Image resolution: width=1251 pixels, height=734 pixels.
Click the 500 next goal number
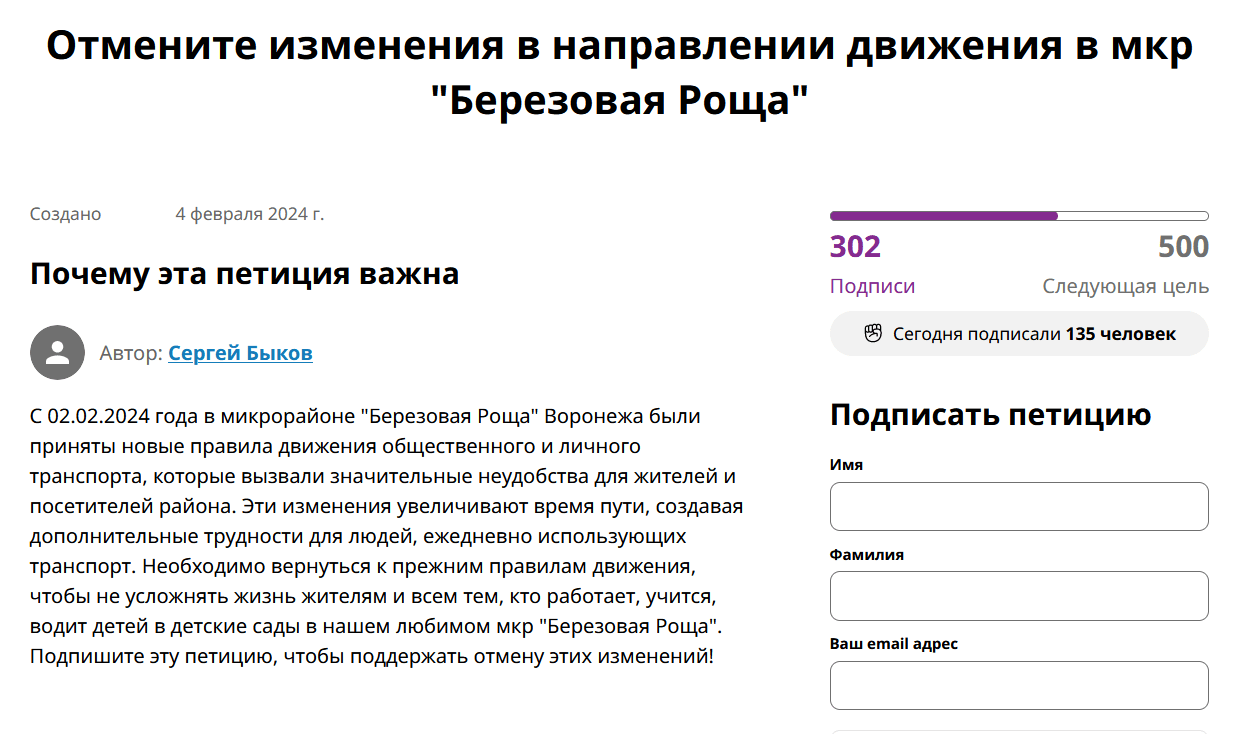tap(1183, 247)
